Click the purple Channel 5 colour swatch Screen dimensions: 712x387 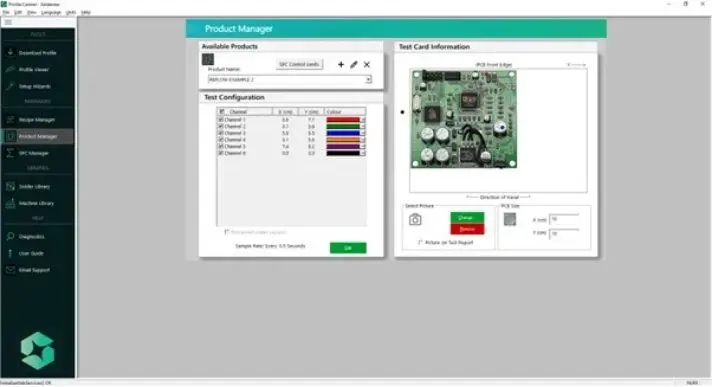[x=343, y=146]
